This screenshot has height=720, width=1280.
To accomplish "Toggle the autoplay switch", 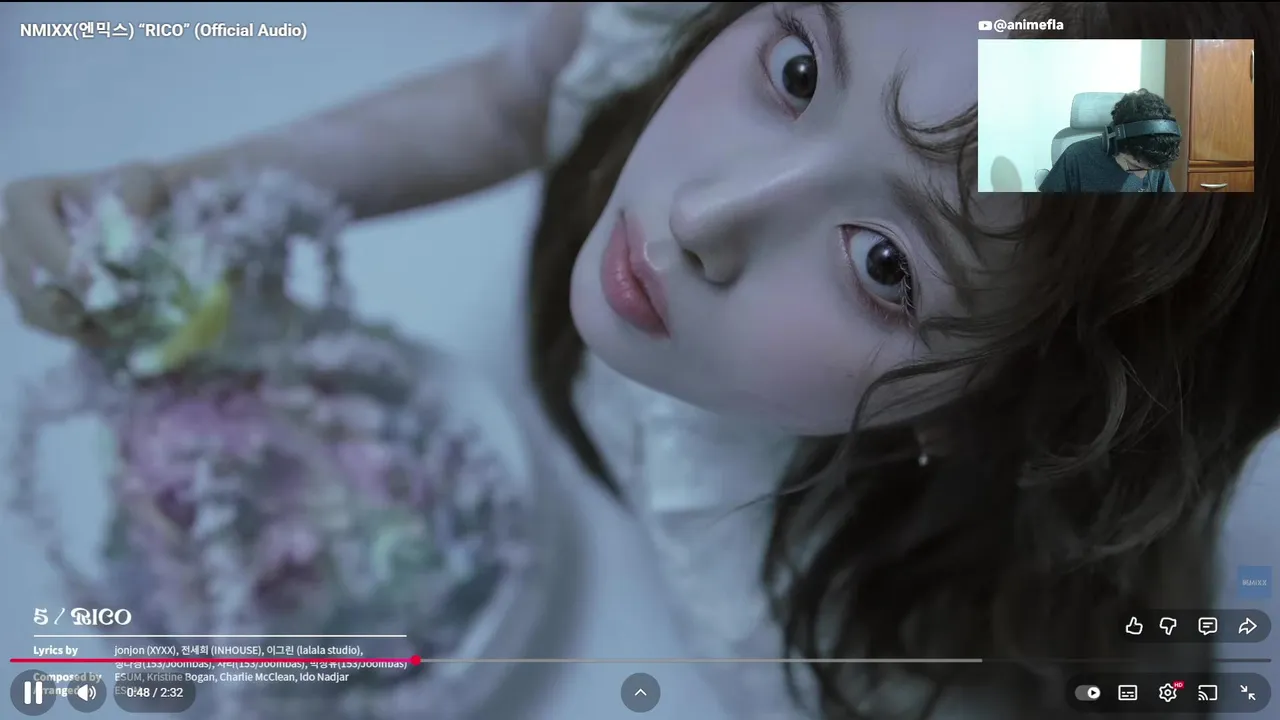I will (x=1087, y=693).
